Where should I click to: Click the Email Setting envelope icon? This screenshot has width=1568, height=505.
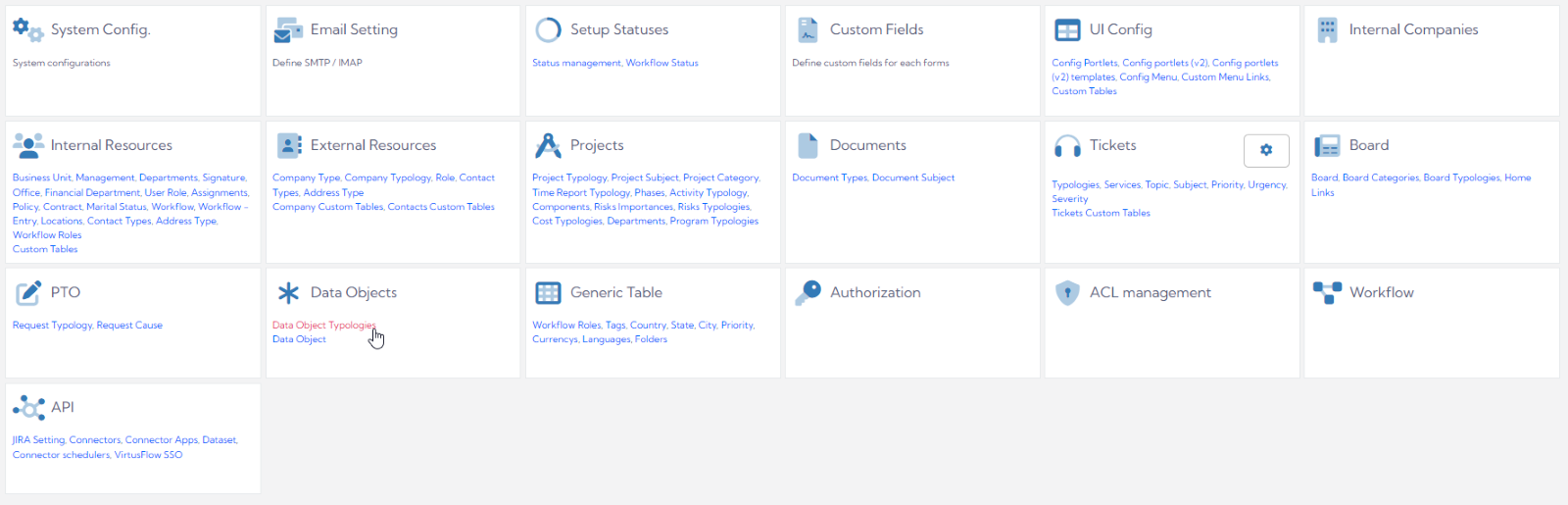pyautogui.click(x=288, y=29)
